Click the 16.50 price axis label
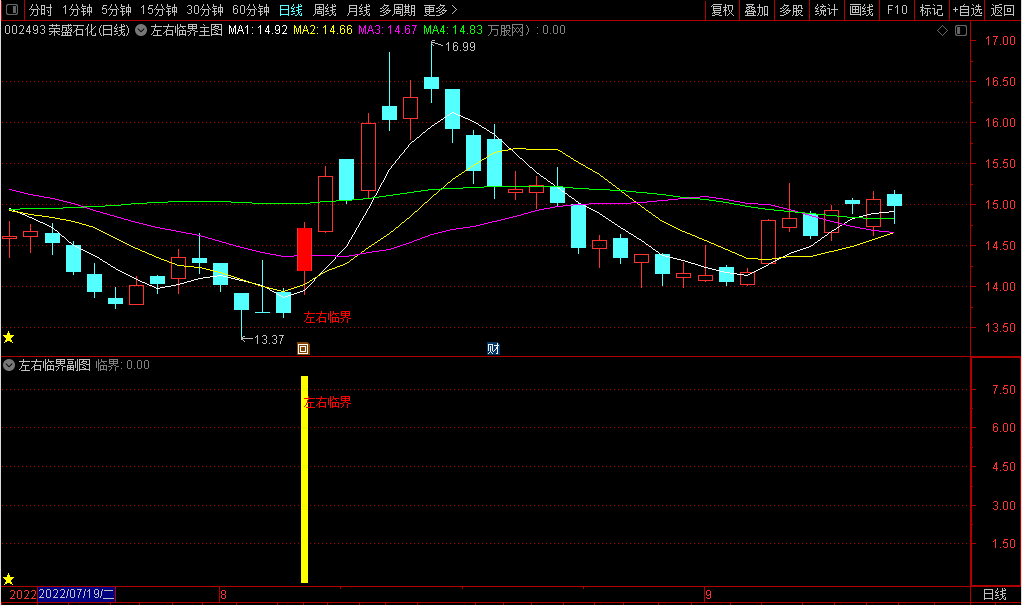 pyautogui.click(x=1000, y=81)
